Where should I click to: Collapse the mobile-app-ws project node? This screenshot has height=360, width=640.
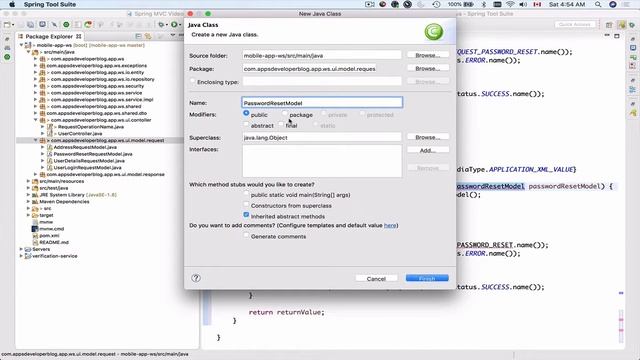click(22, 45)
